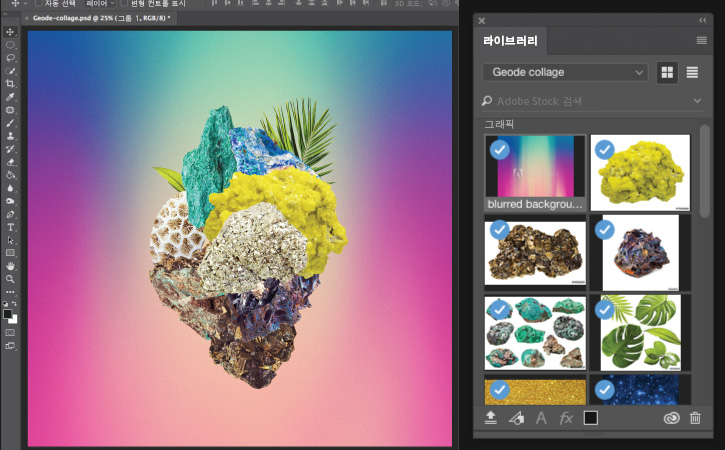Select the Crop tool
Viewport: 725px width, 450px height.
point(10,84)
